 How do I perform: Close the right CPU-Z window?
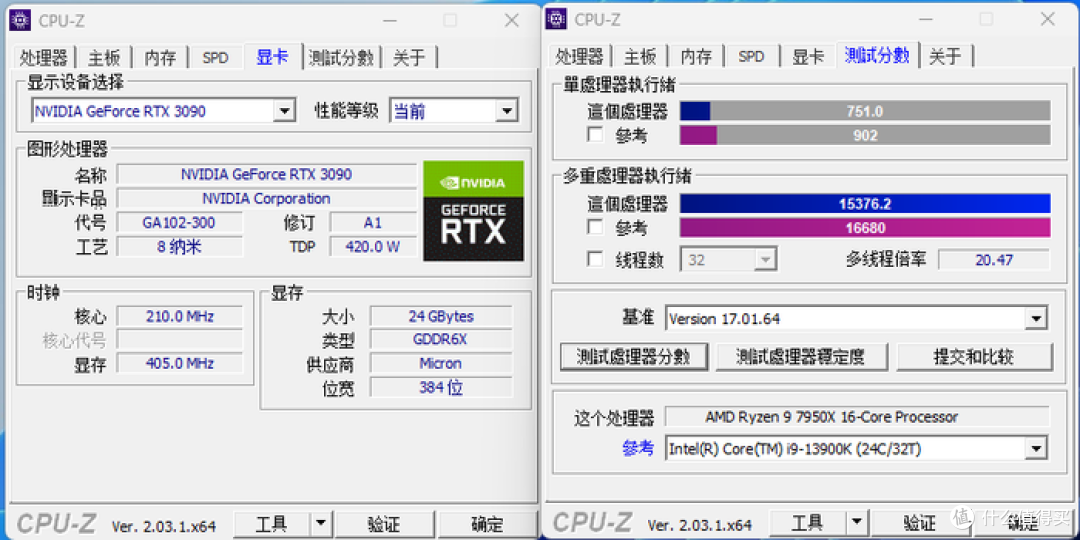[1047, 20]
